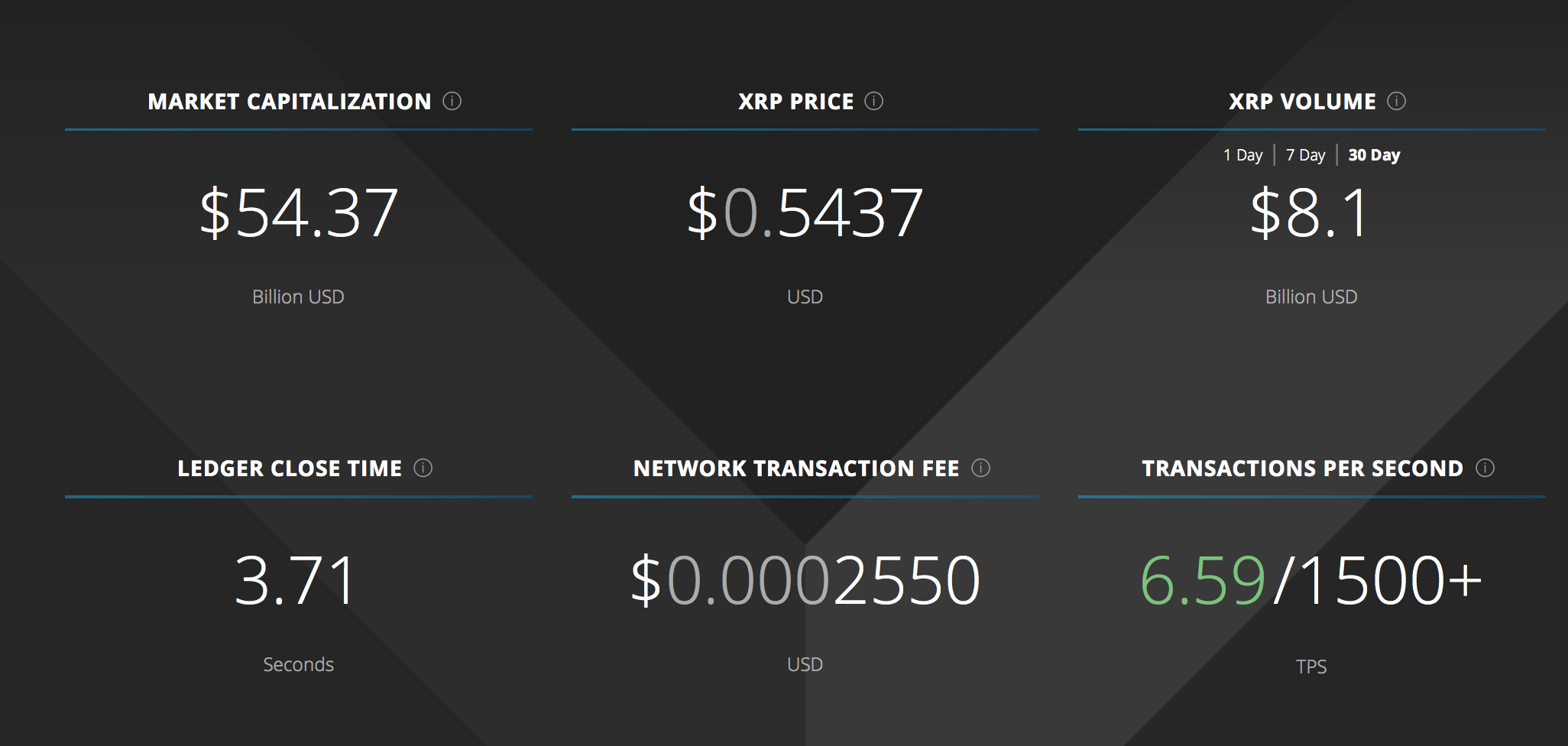The image size is (1568, 746).
Task: Click the 3.71 seconds ledger value
Action: tap(296, 580)
